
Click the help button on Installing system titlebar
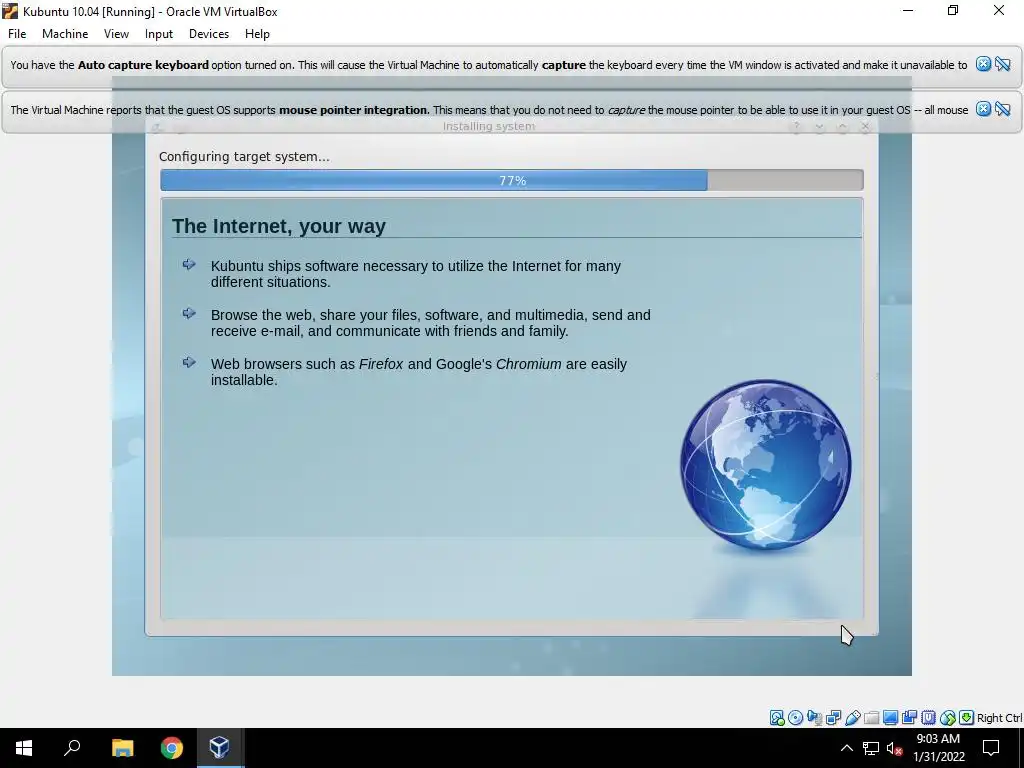click(796, 127)
